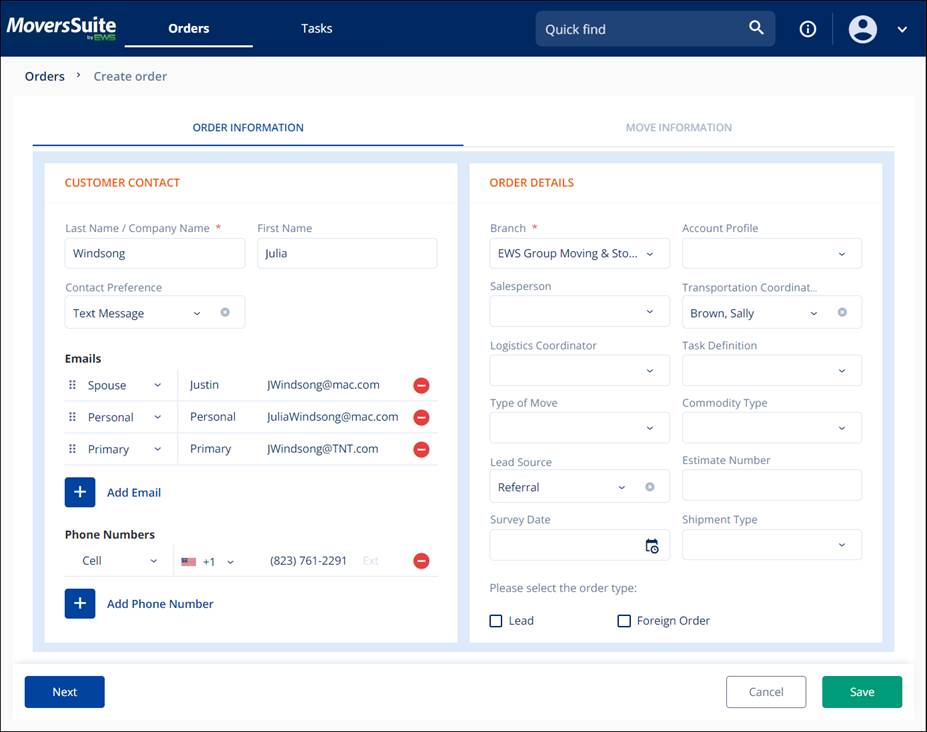Screen dimensions: 927x732
Task: Delete the Cell phone number entry
Action: (x=421, y=561)
